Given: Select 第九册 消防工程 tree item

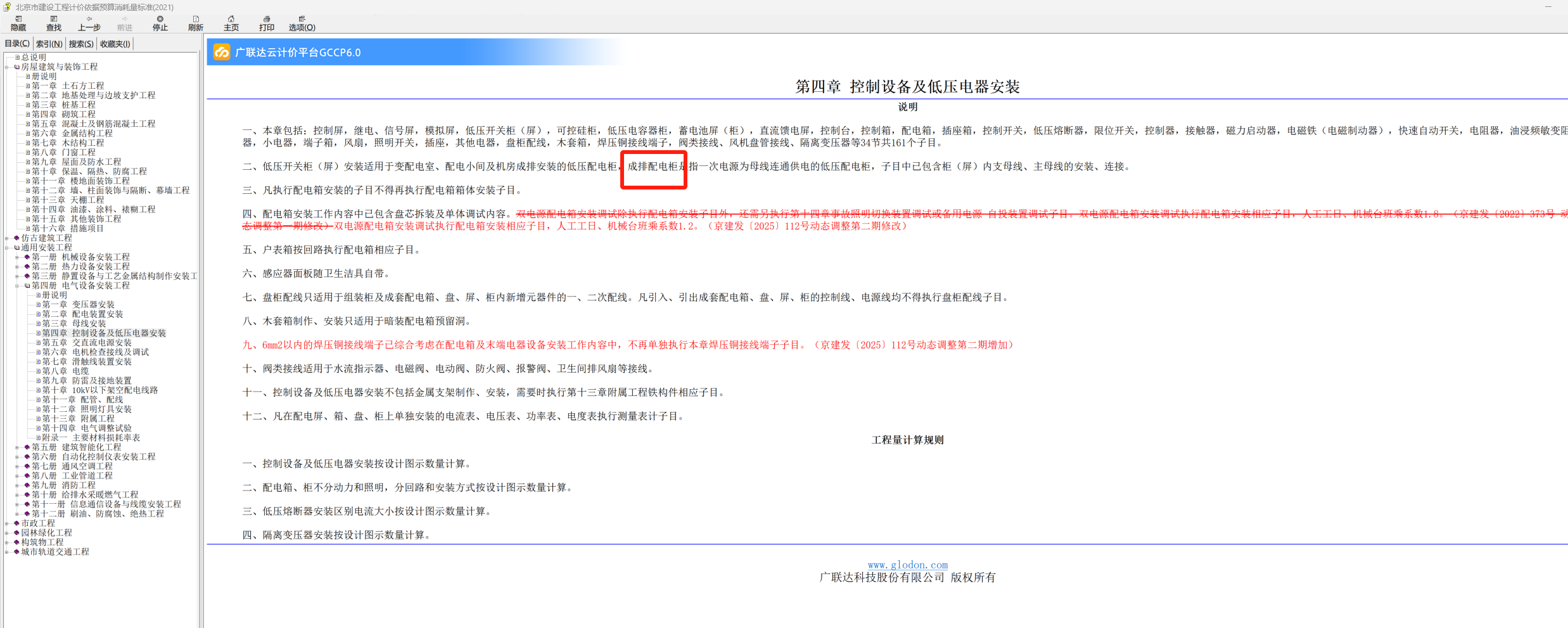Looking at the screenshot, I should coord(63,485).
